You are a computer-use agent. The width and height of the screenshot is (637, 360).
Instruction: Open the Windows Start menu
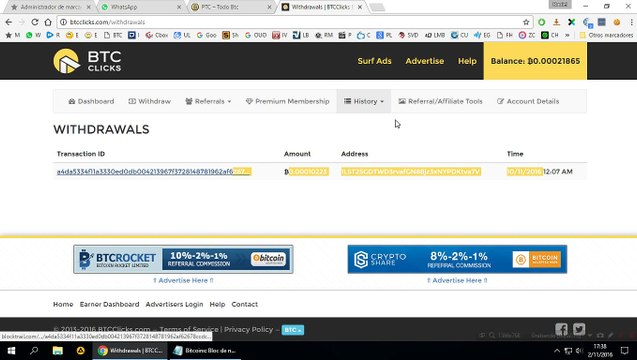click(x=11, y=350)
